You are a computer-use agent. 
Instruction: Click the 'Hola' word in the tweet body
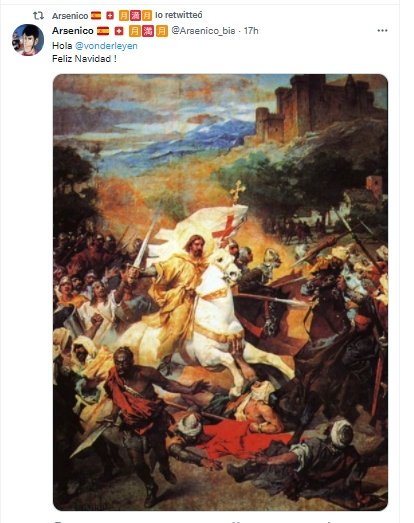62,46
